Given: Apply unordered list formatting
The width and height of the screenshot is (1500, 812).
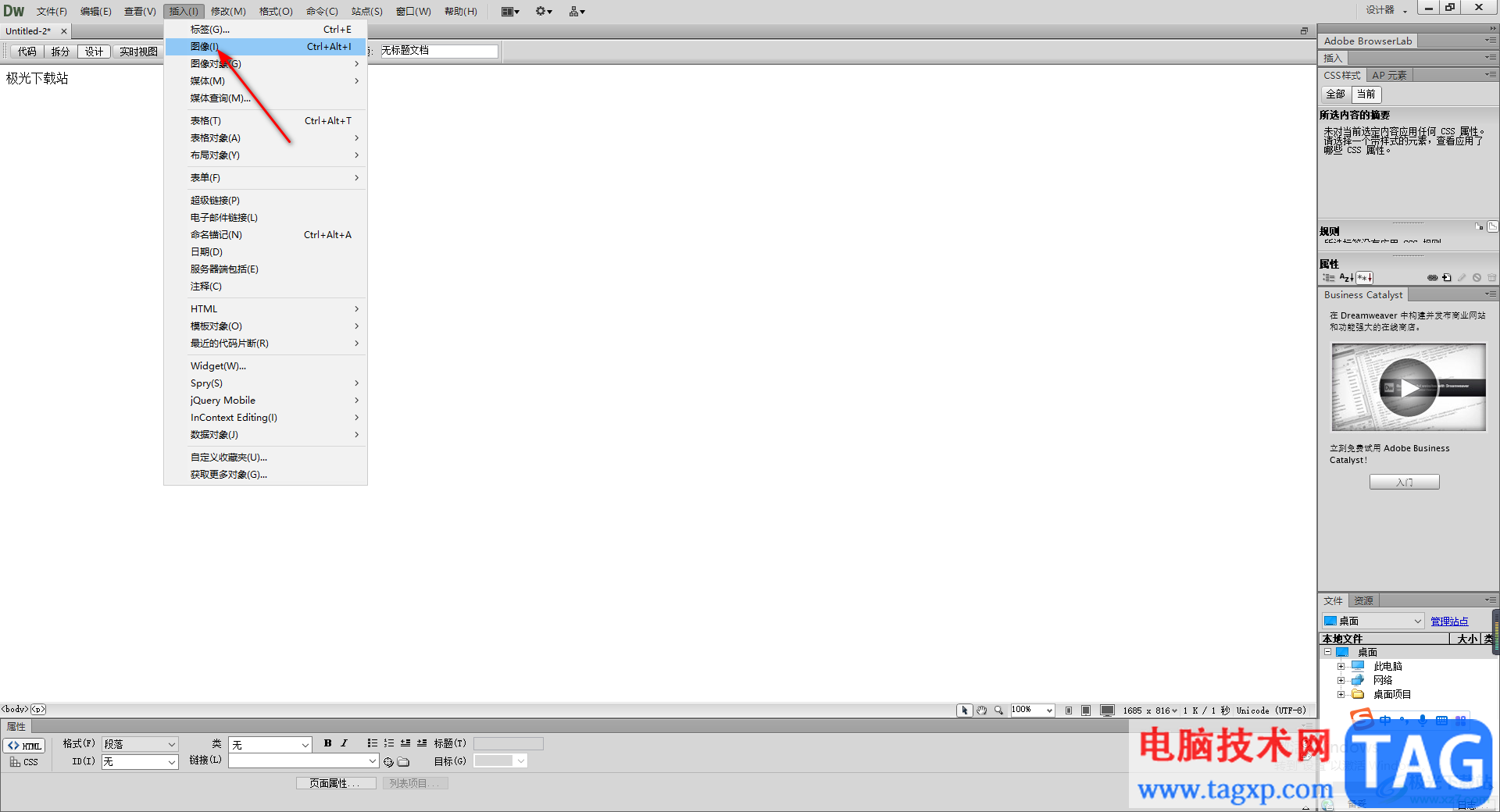Looking at the screenshot, I should [x=372, y=743].
